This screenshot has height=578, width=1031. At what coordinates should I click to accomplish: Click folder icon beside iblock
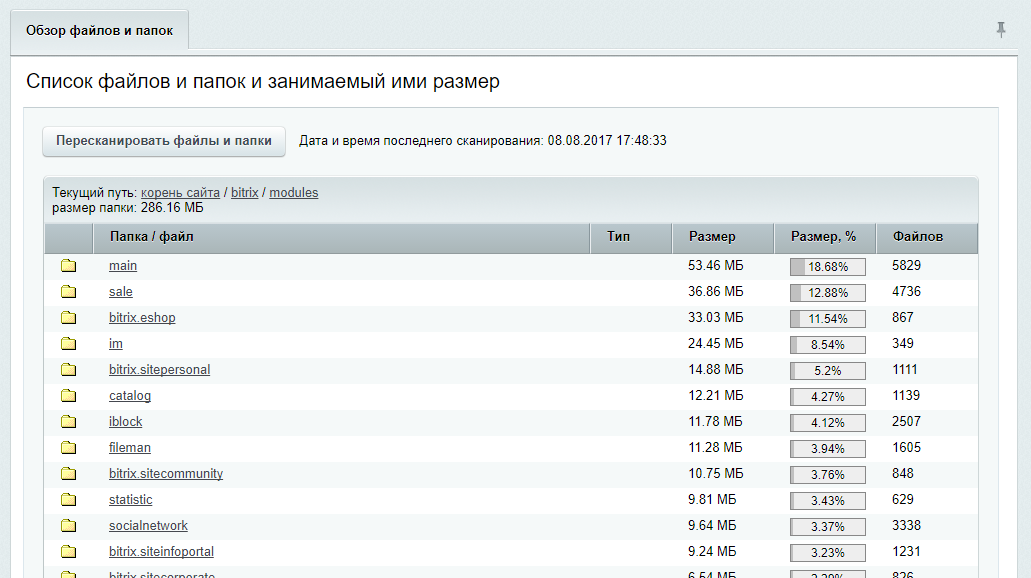pyautogui.click(x=68, y=422)
